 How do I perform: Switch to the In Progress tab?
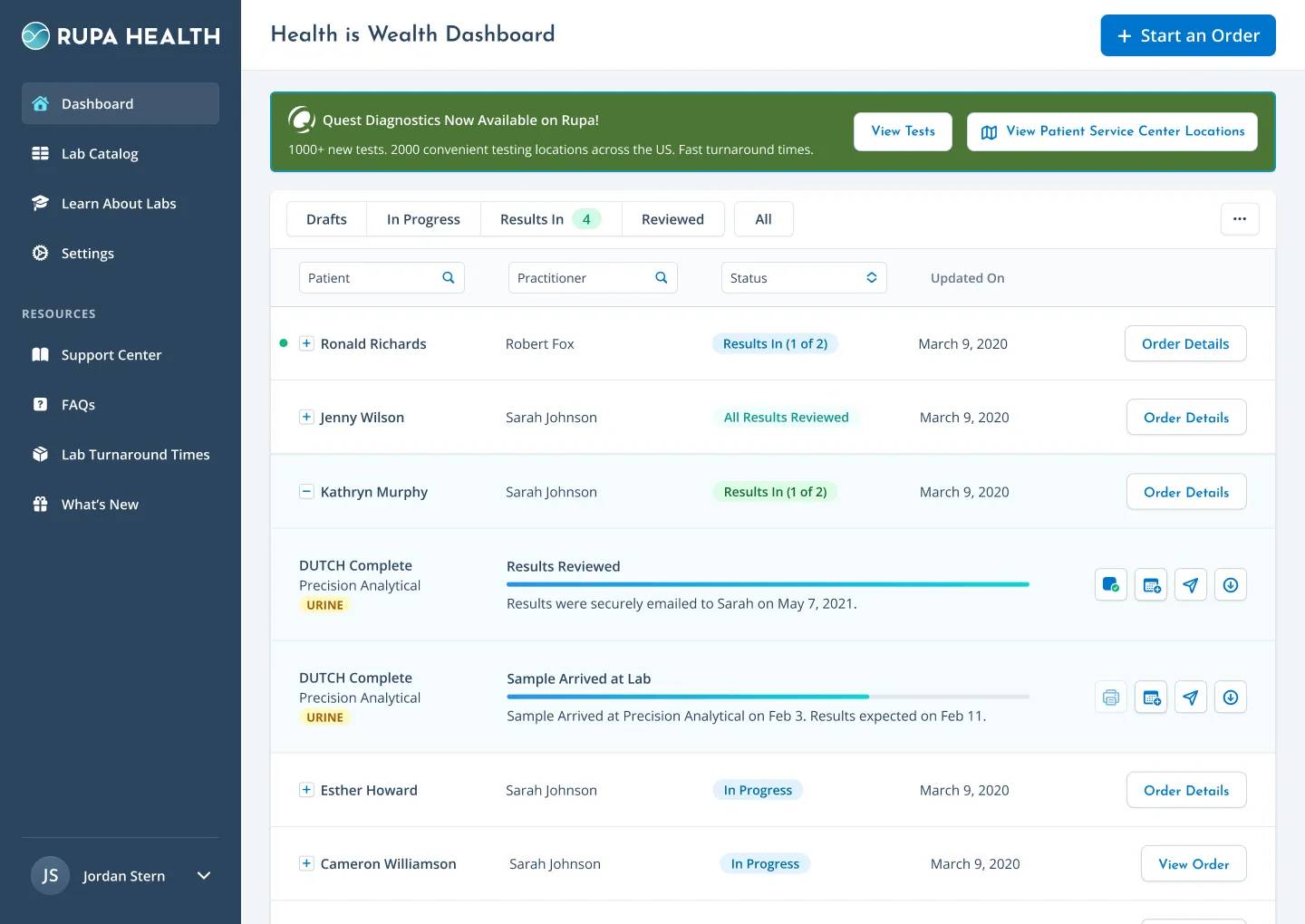tap(423, 219)
